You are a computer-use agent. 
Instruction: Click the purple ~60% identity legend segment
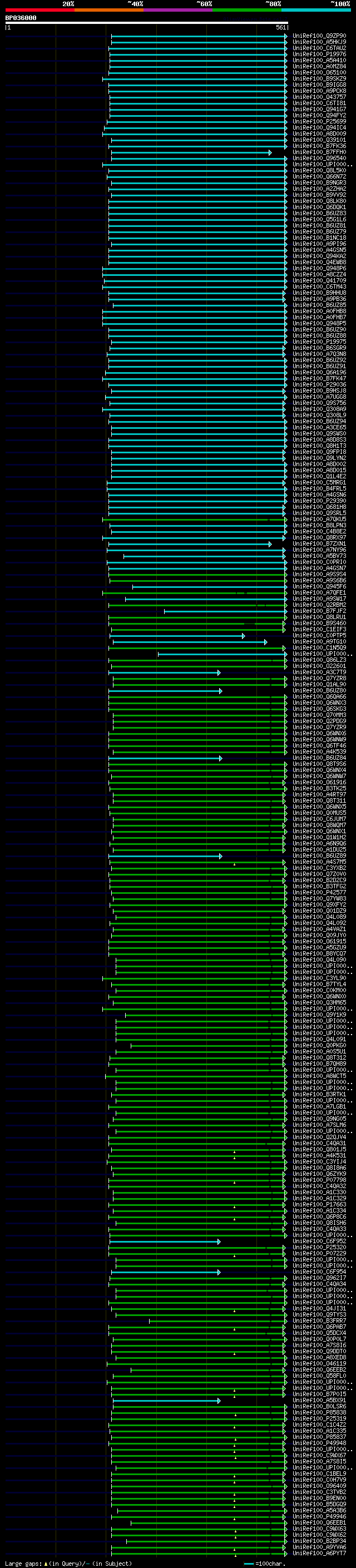177,10
